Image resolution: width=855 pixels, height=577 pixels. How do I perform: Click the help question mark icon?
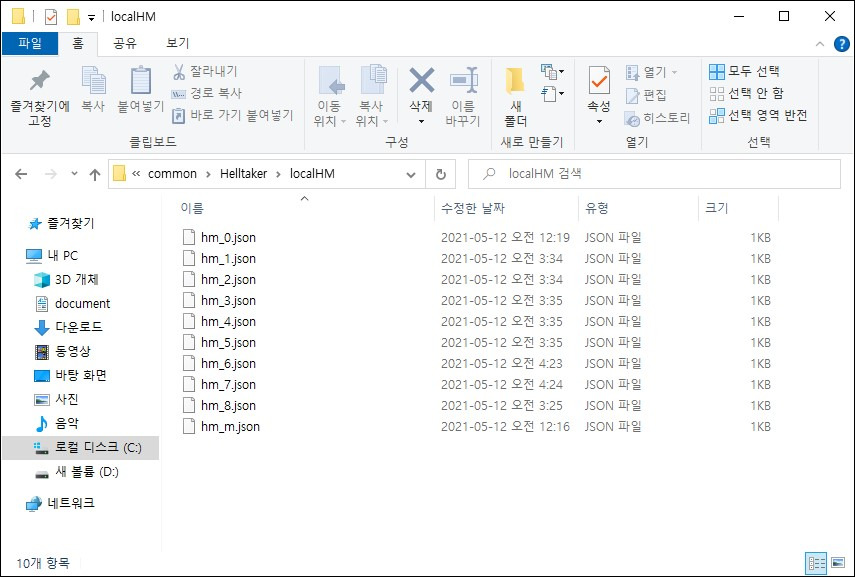click(841, 44)
